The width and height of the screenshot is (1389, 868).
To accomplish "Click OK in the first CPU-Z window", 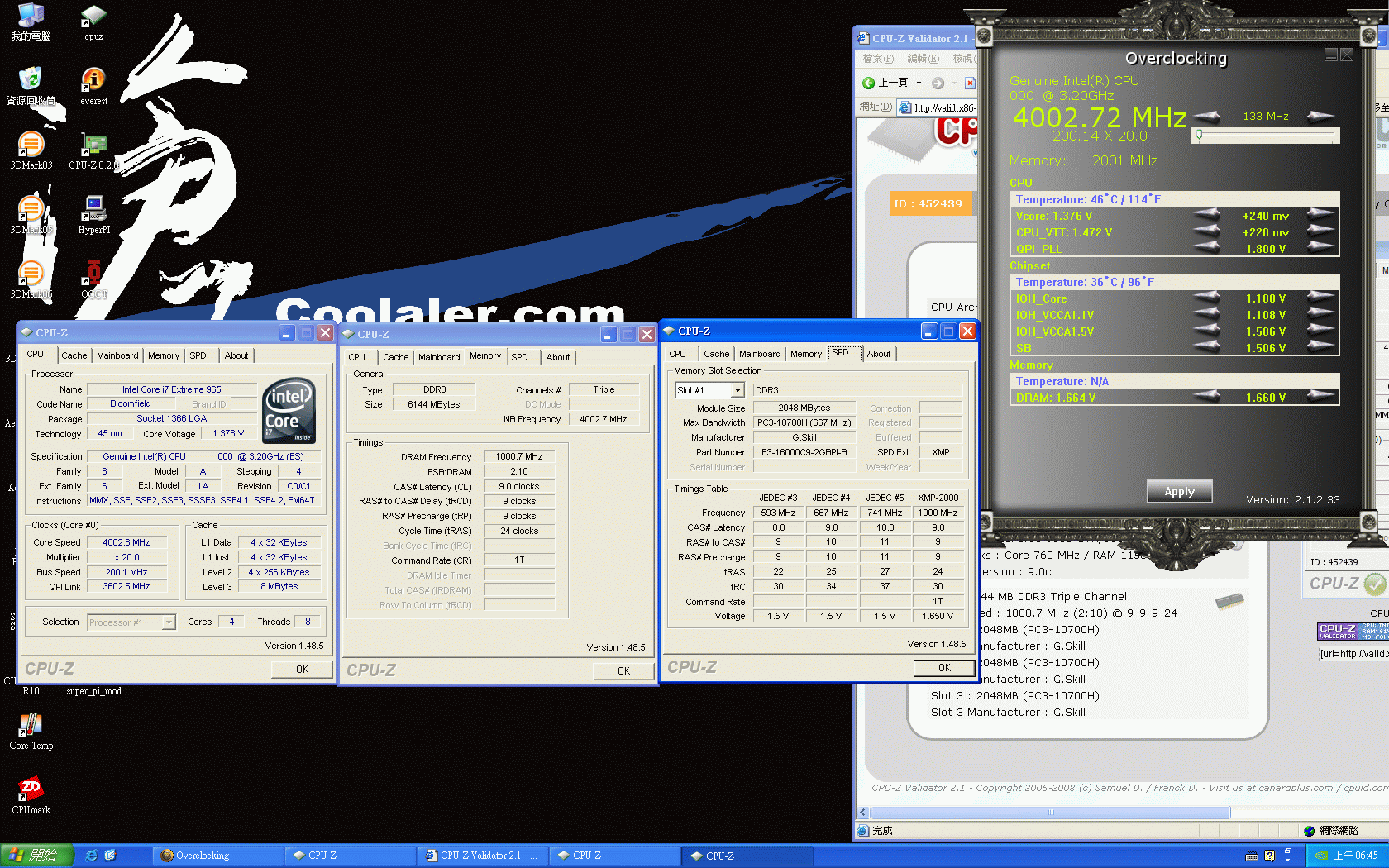I will tap(302, 670).
